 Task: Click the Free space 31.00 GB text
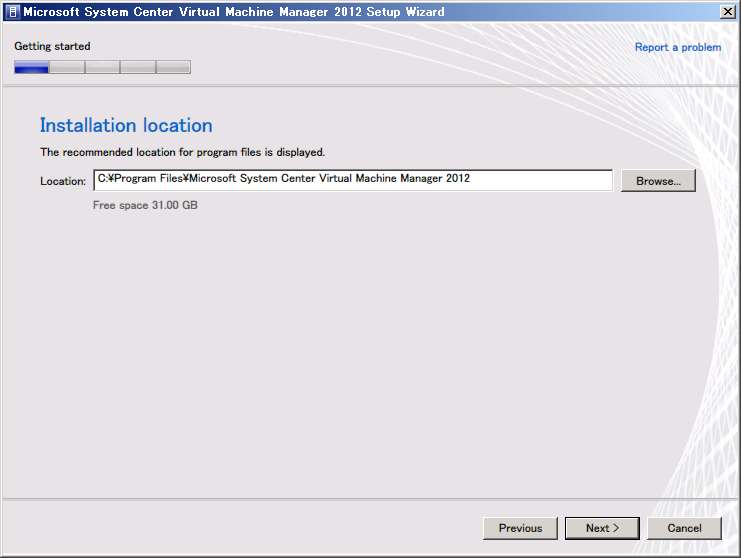point(145,205)
